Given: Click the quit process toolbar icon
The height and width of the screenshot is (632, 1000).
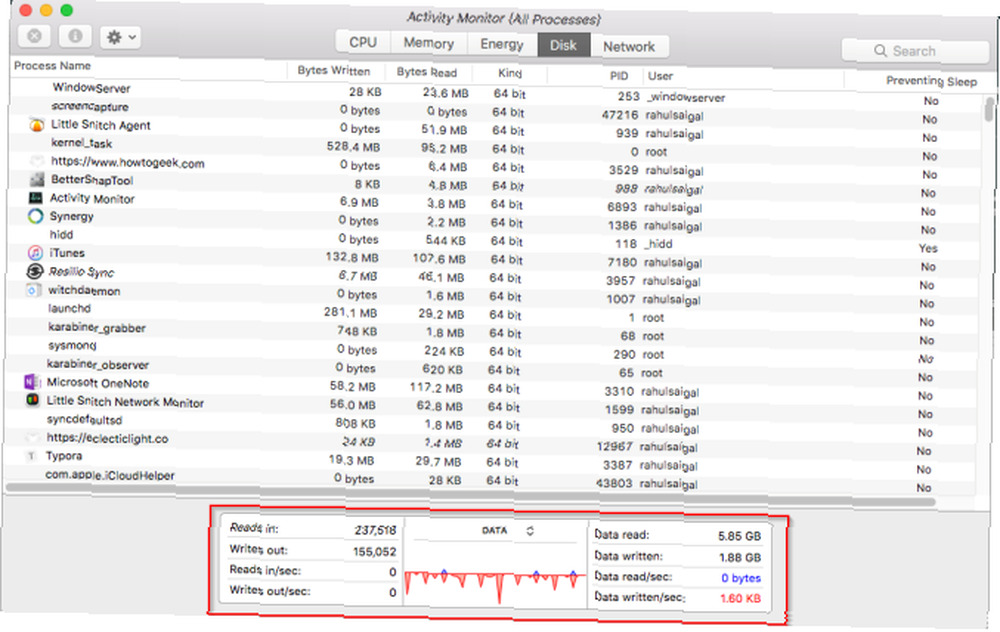Looking at the screenshot, I should [34, 36].
